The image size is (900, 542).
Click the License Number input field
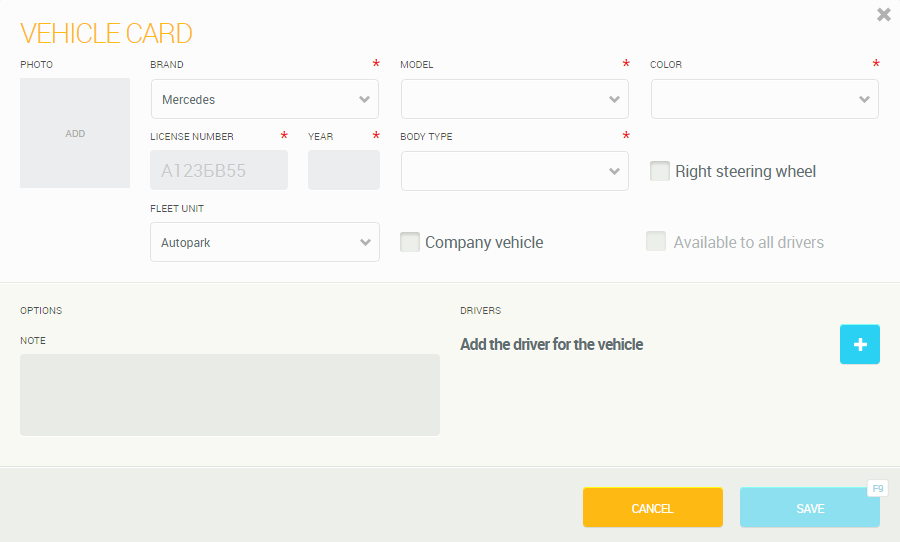tap(218, 170)
